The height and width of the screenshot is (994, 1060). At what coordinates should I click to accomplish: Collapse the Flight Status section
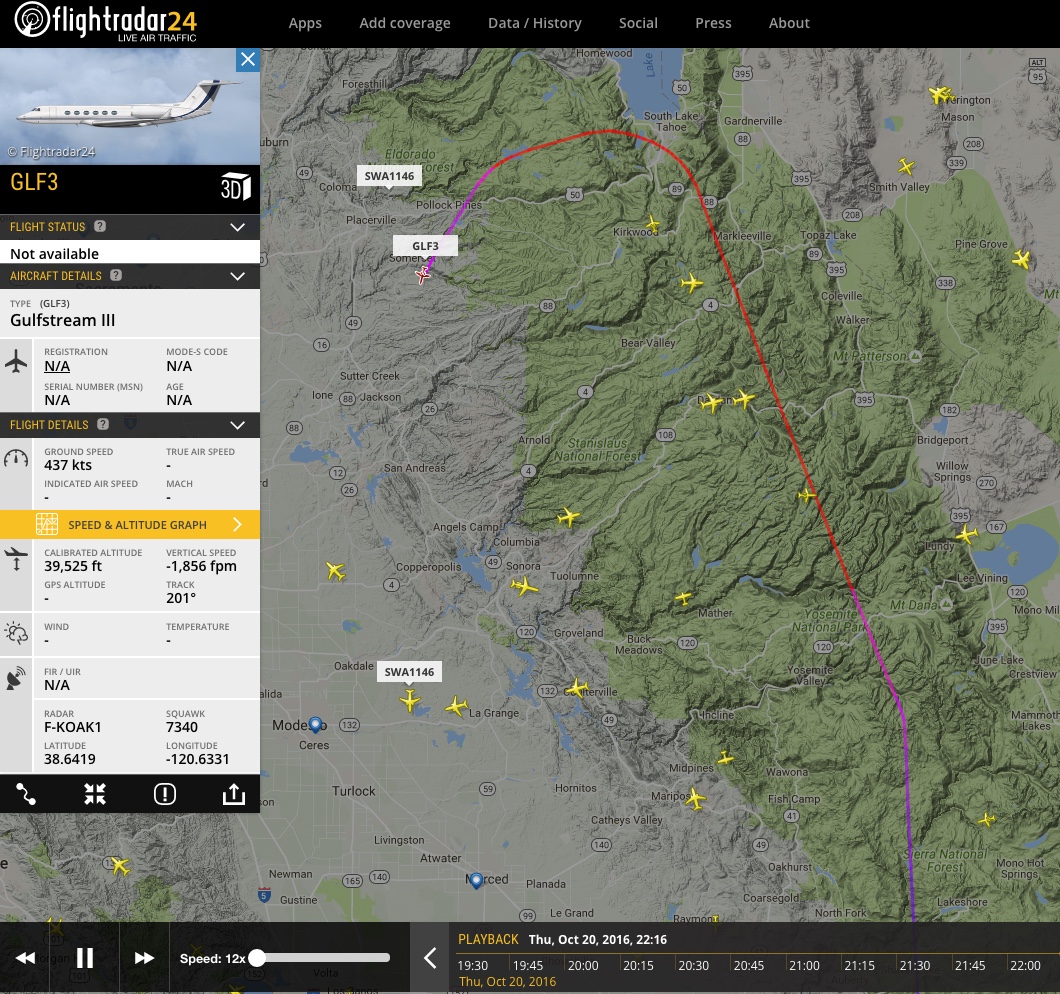237,227
